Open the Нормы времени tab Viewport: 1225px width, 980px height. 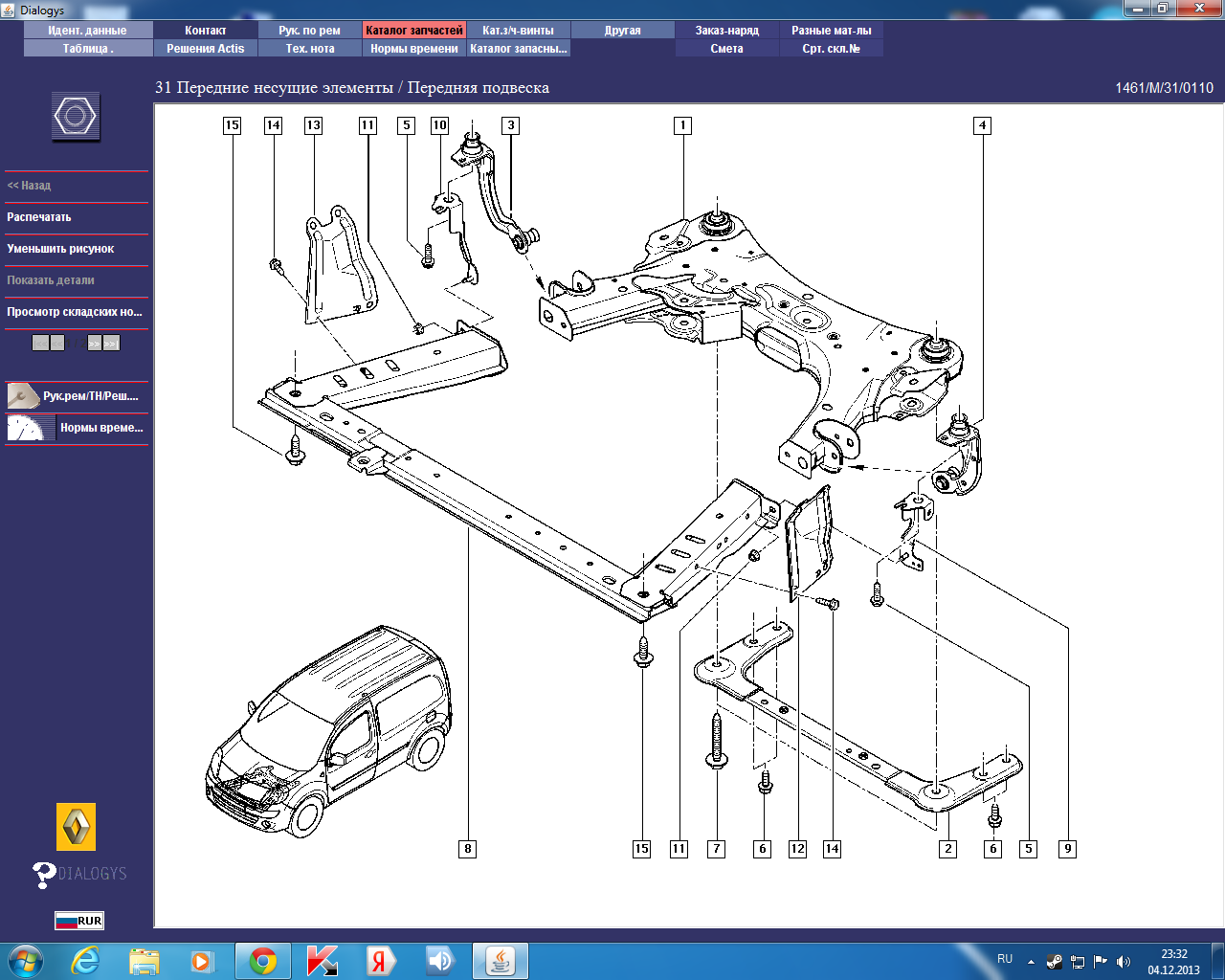414,49
